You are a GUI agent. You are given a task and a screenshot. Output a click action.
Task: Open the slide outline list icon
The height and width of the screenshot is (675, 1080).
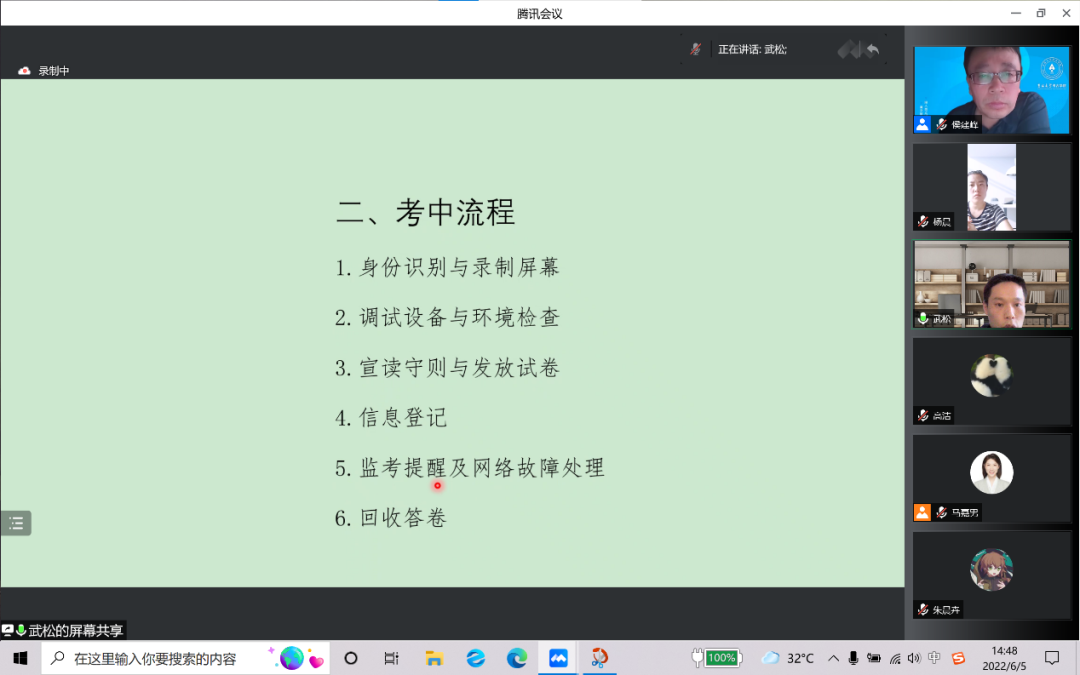pos(16,523)
